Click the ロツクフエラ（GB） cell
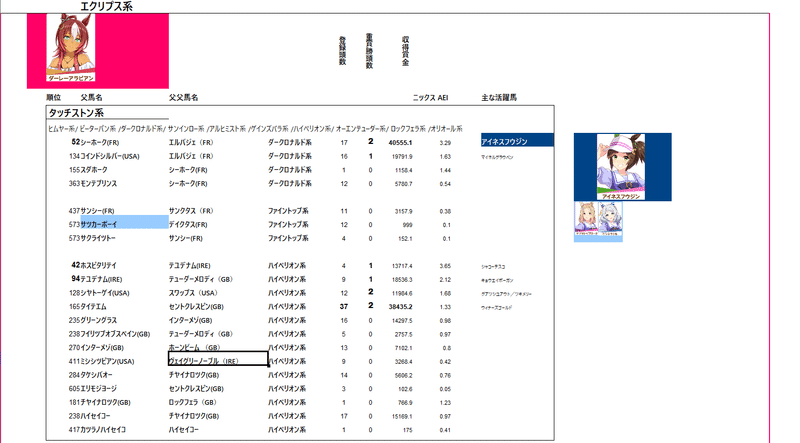 click(x=194, y=403)
